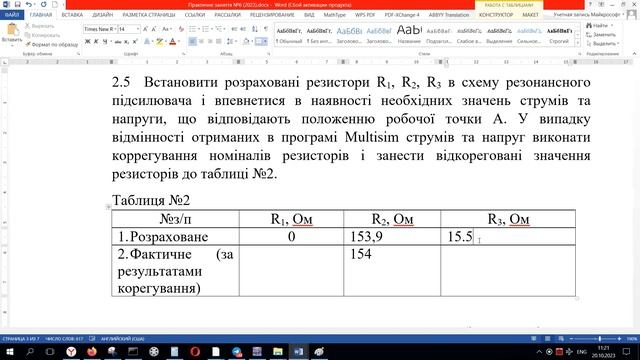Switch to the ВСТАВКА ribbon tab

tap(72, 15)
